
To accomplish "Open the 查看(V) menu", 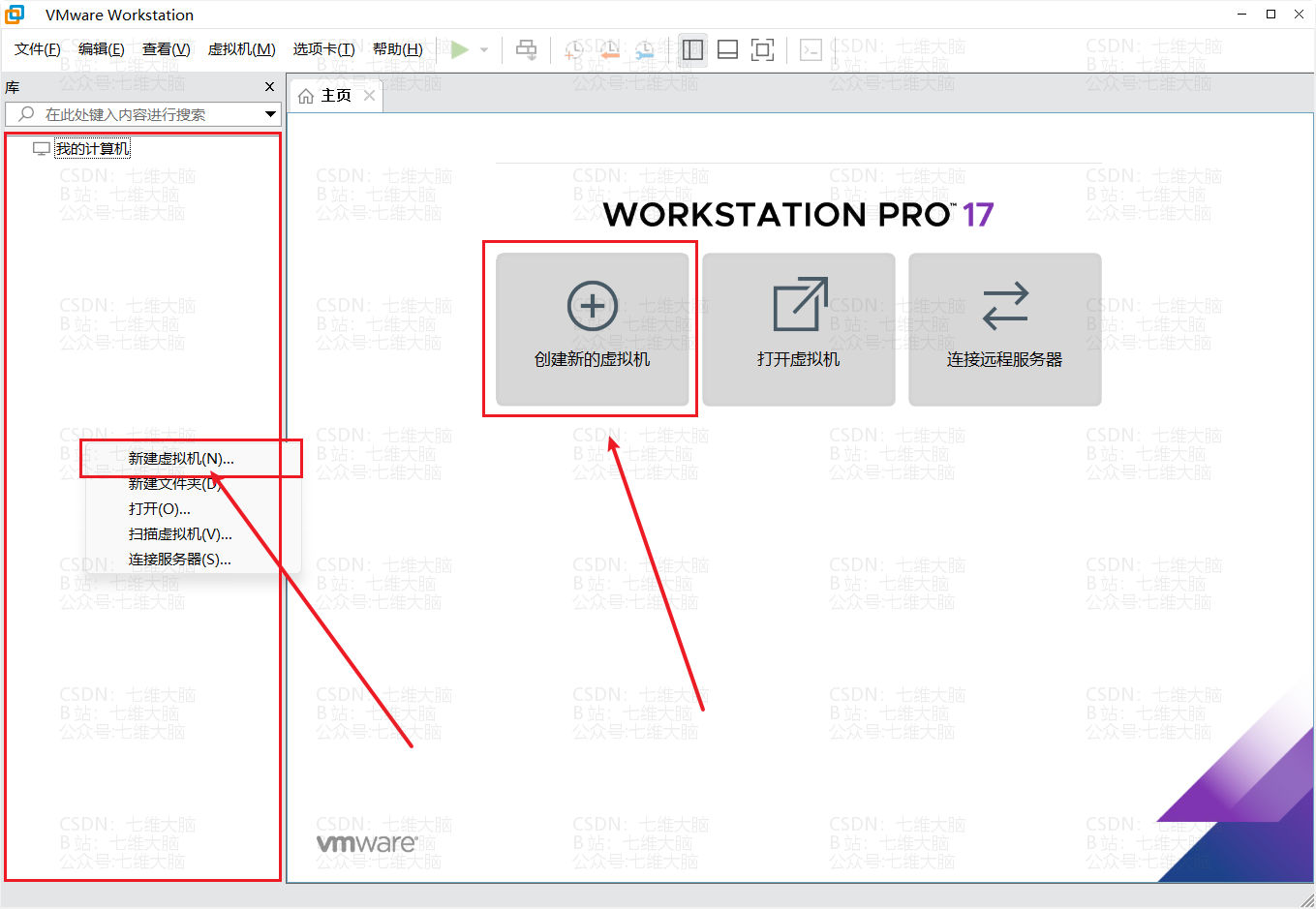I will click(x=166, y=49).
